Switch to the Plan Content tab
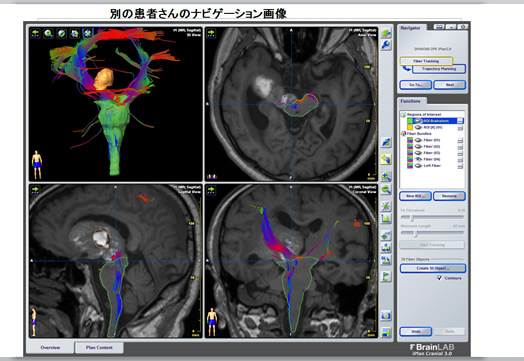 point(99,348)
